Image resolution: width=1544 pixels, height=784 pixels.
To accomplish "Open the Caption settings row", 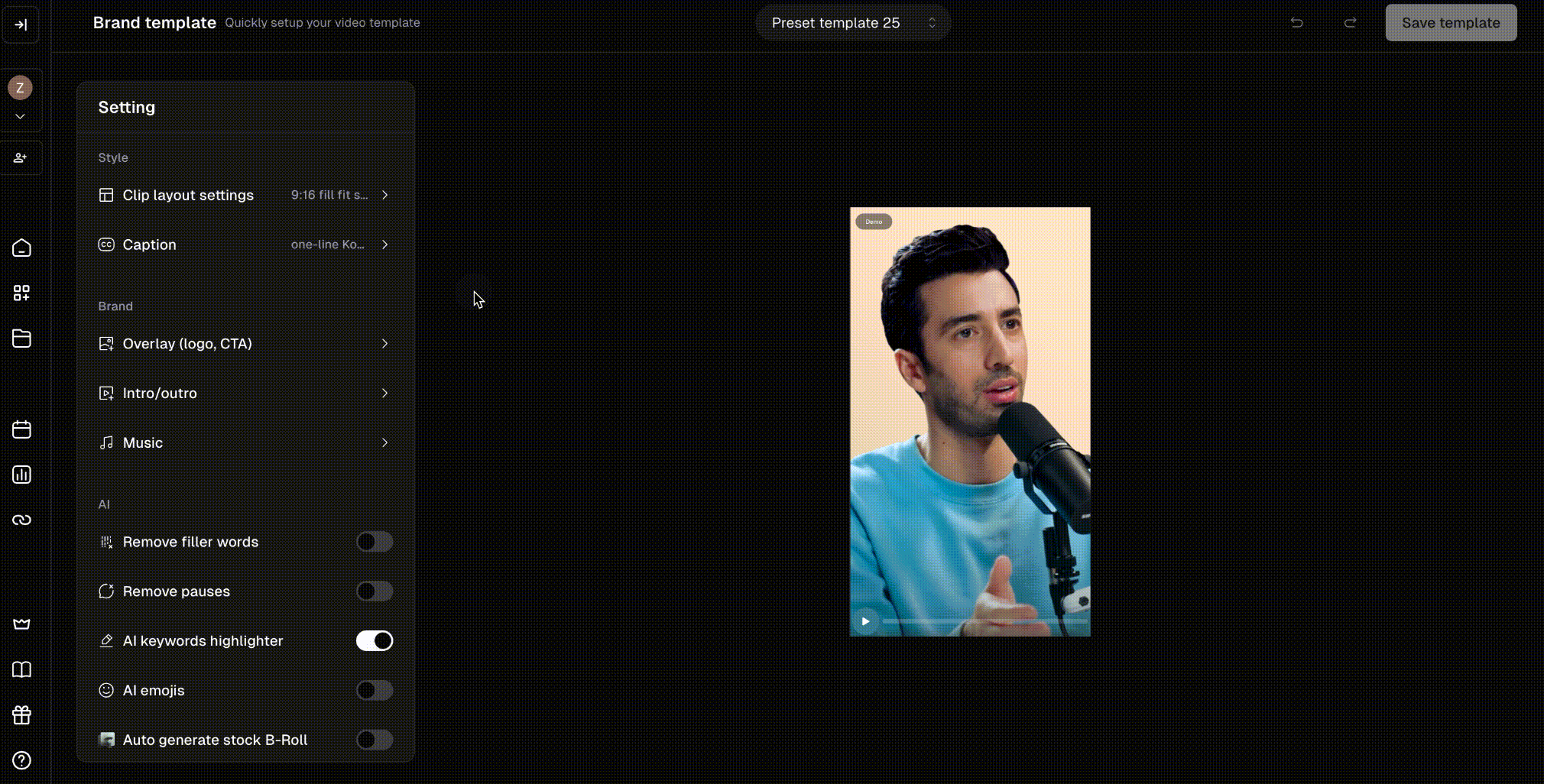I will (245, 245).
